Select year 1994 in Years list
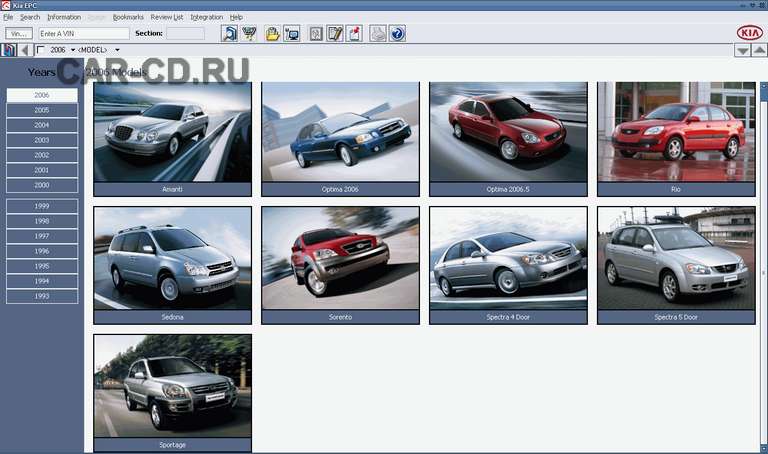 click(42, 281)
